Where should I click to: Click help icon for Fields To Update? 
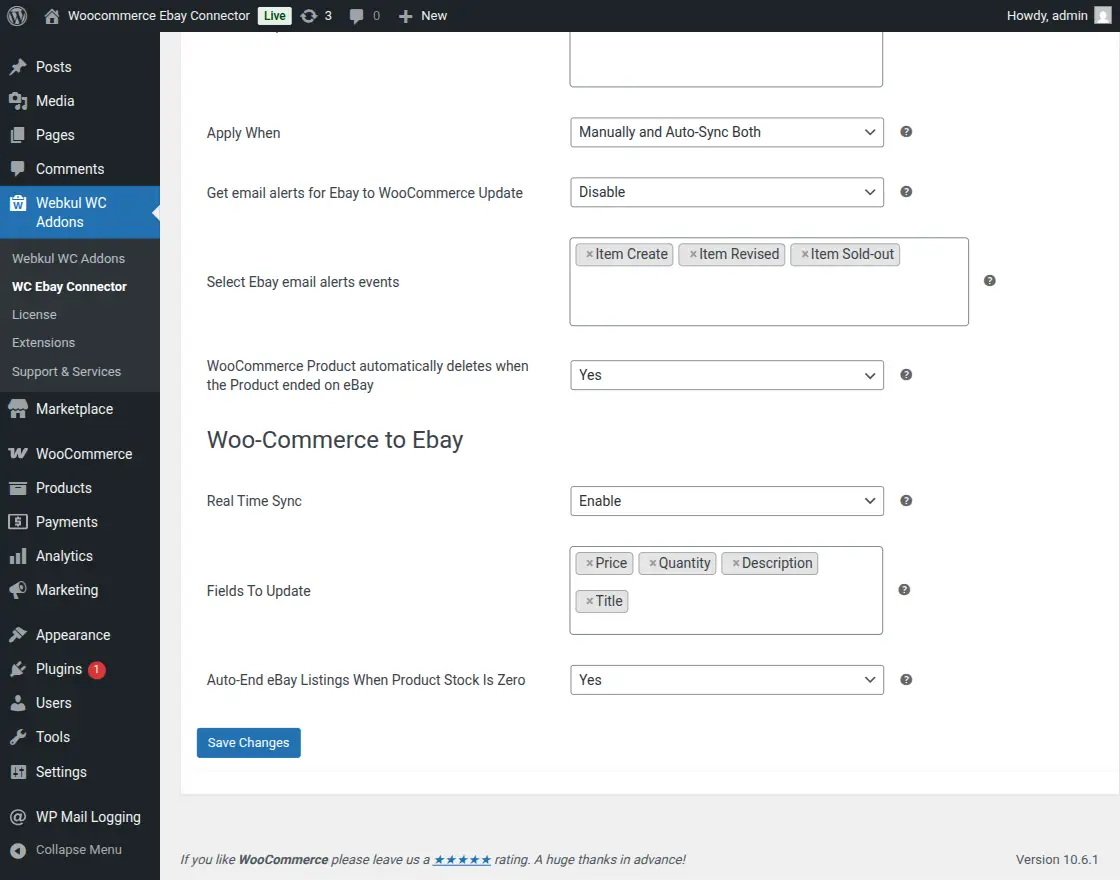click(904, 589)
